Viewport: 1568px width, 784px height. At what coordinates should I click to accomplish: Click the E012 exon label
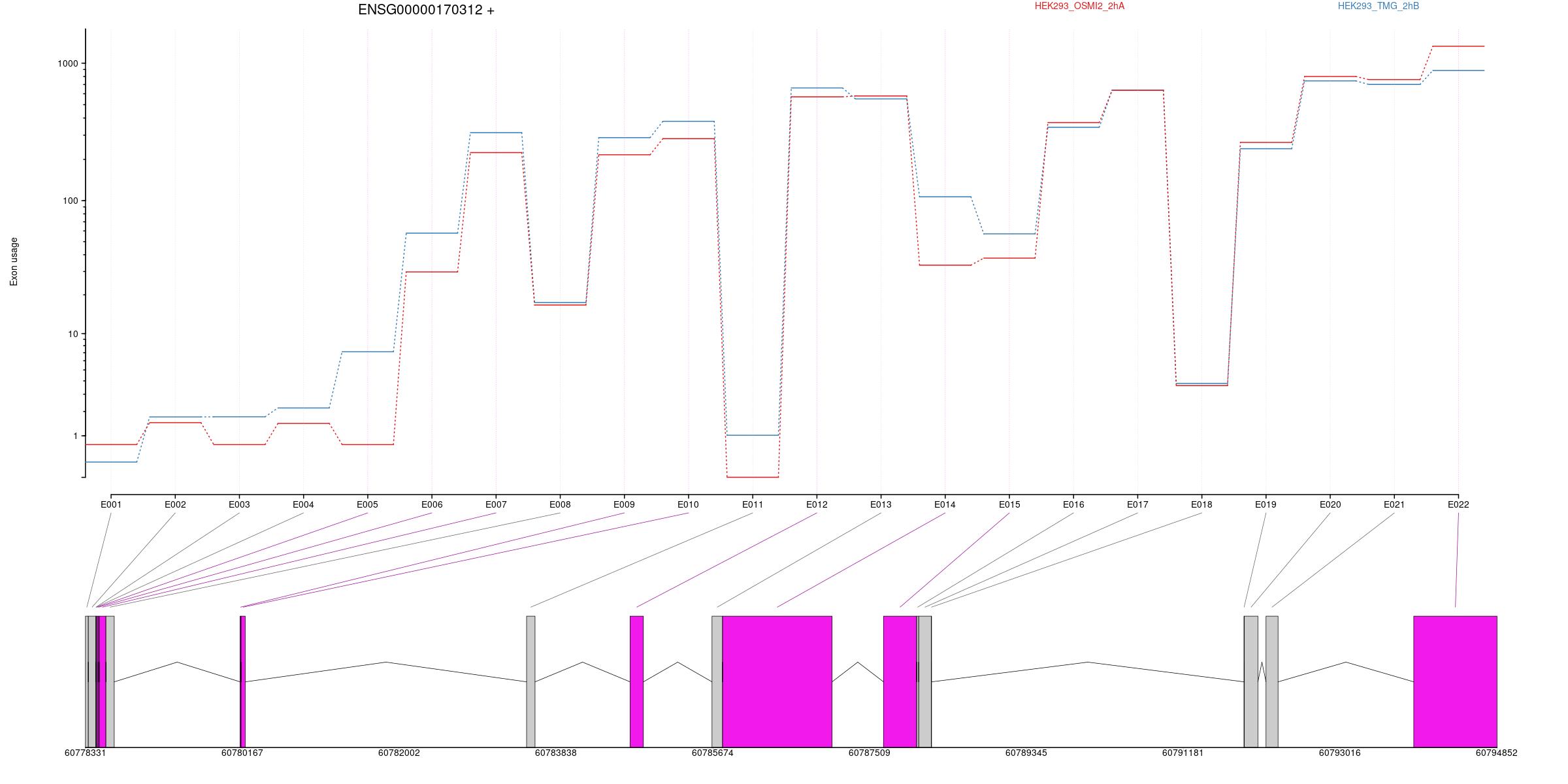click(x=817, y=504)
